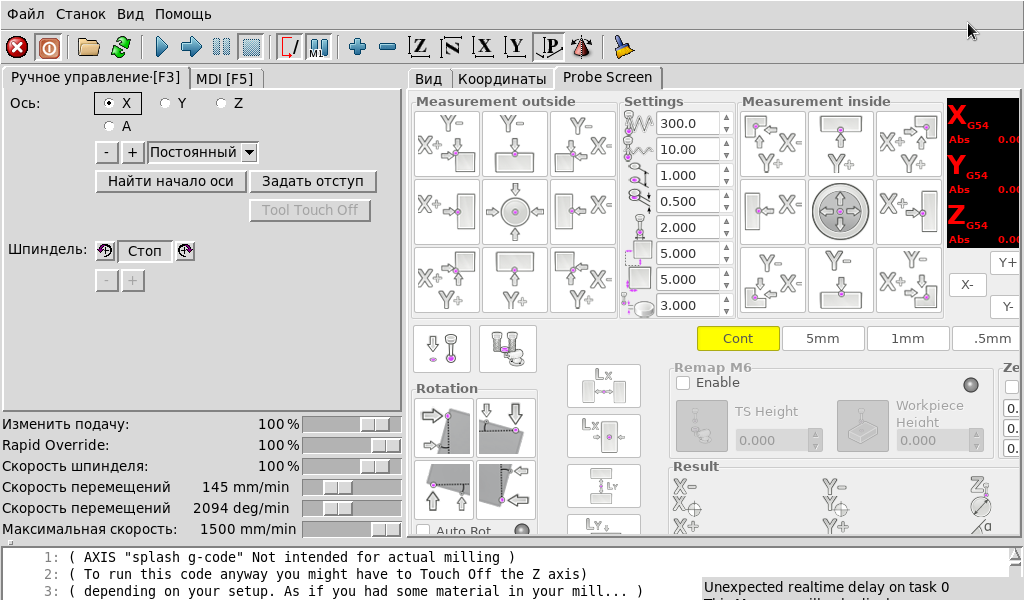1024x600 pixels.
Task: Enable the Remap M6 checkbox
Action: pos(683,383)
